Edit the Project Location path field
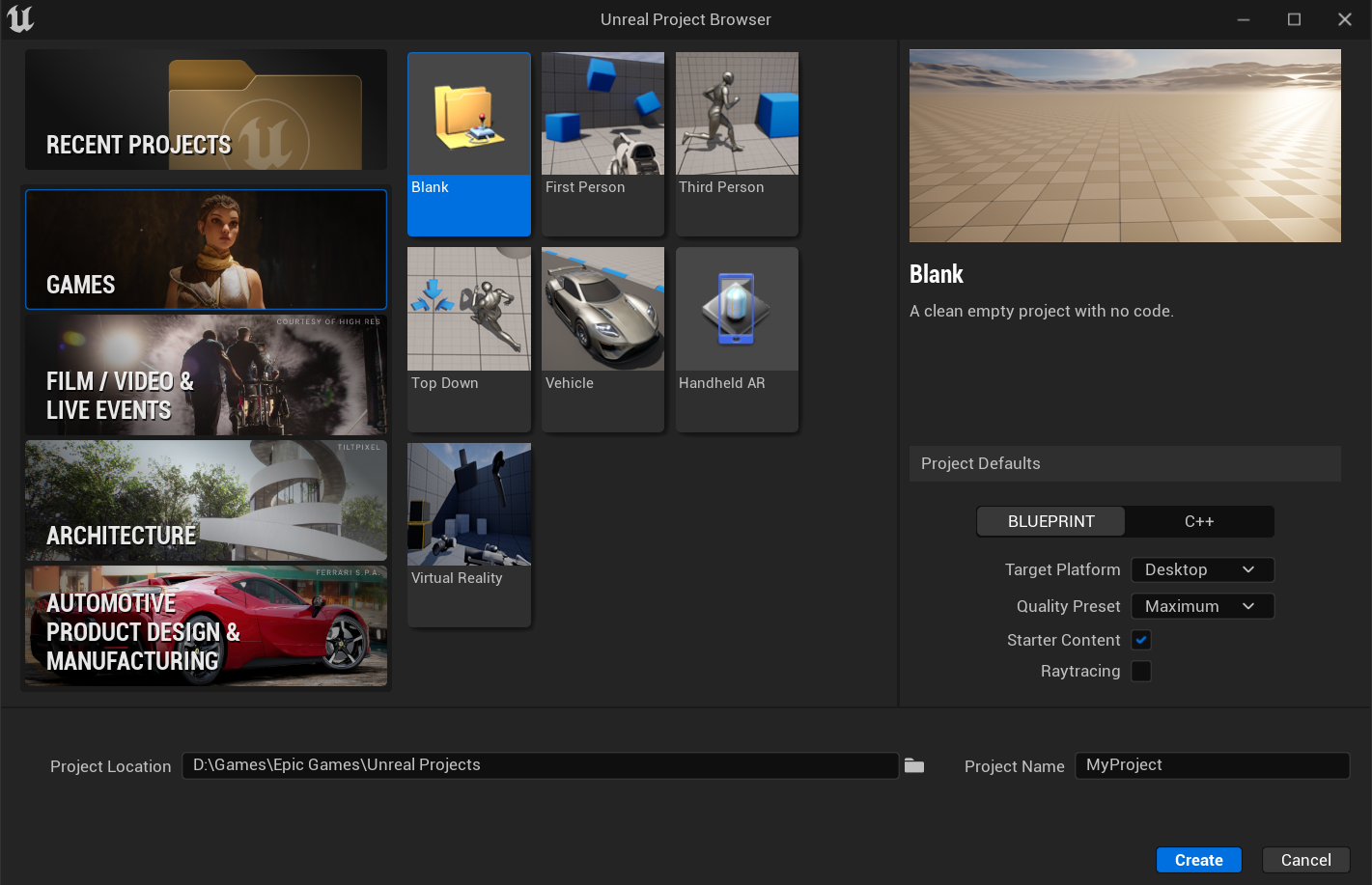The width and height of the screenshot is (1372, 885). 540,765
